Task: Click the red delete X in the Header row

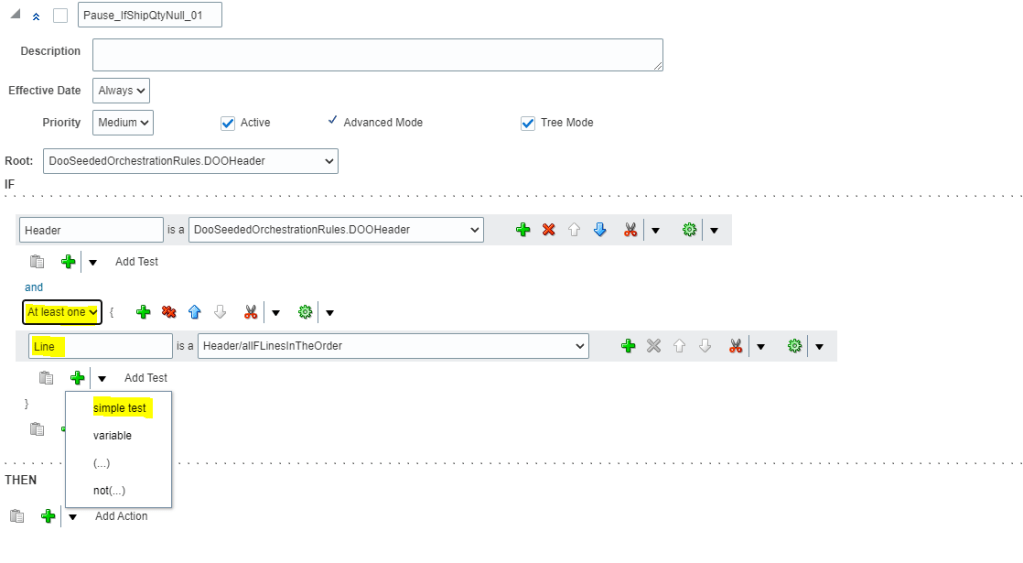Action: point(548,230)
